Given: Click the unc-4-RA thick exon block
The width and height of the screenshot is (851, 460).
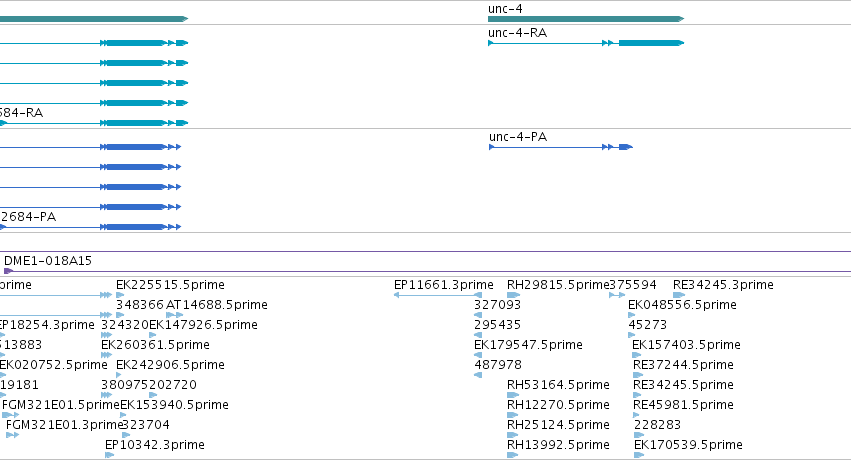Looking at the screenshot, I should tap(651, 43).
